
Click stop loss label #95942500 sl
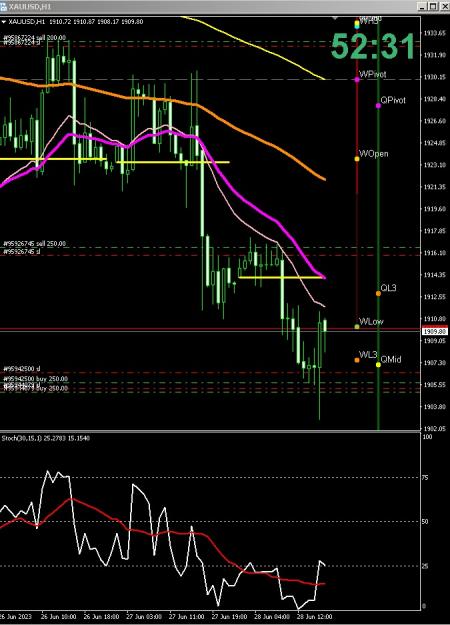click(22, 369)
